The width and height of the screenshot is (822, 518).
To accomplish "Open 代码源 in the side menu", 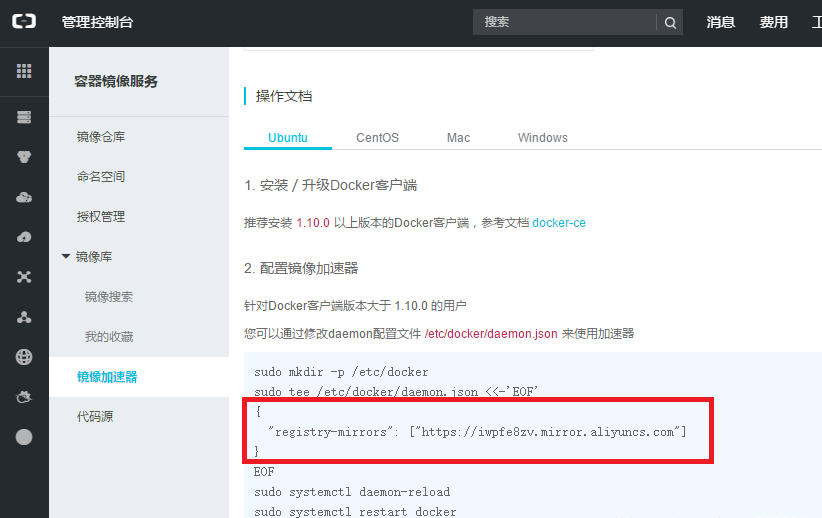I will coord(95,417).
